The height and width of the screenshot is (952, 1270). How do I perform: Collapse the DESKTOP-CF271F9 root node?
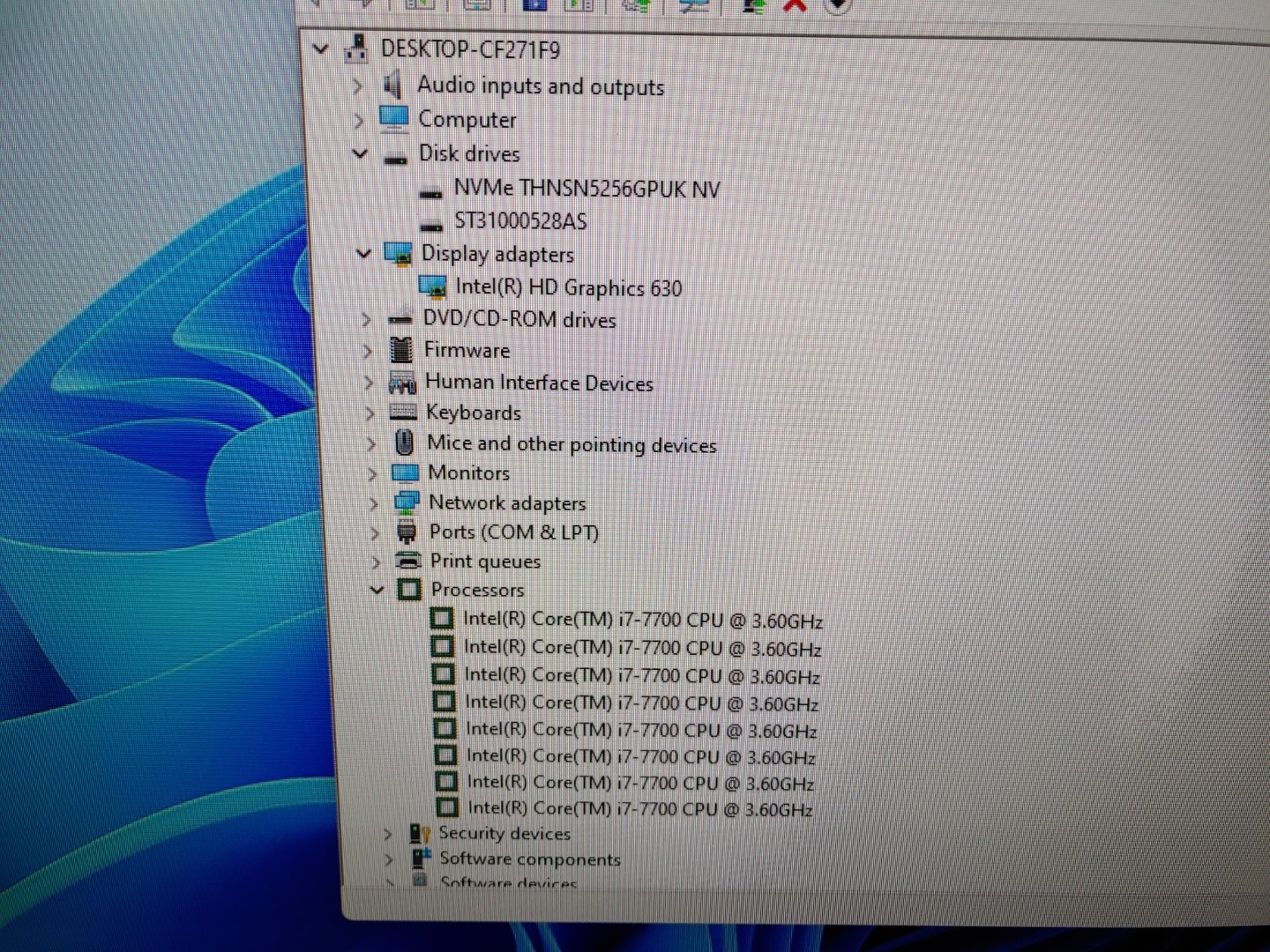(x=321, y=48)
